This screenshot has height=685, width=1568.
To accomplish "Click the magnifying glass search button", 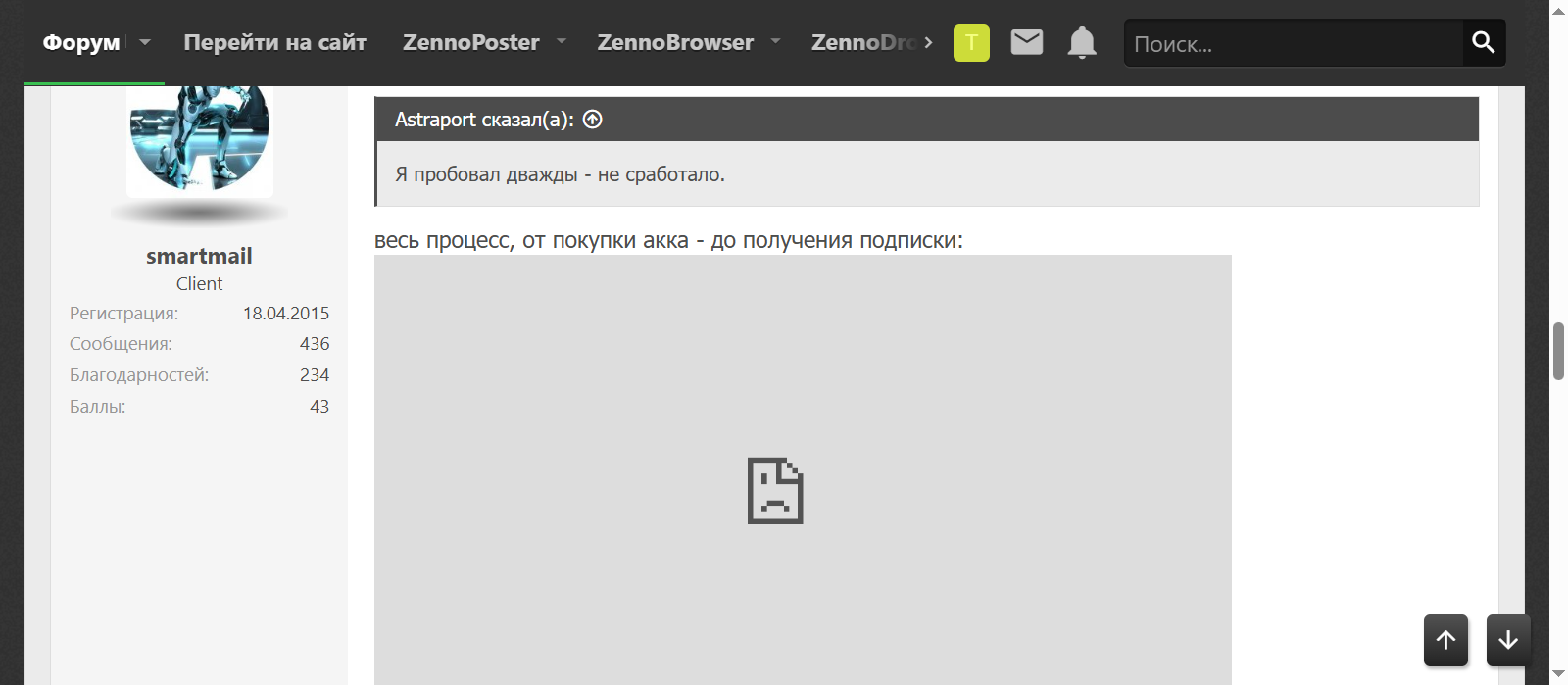I will click(x=1484, y=42).
